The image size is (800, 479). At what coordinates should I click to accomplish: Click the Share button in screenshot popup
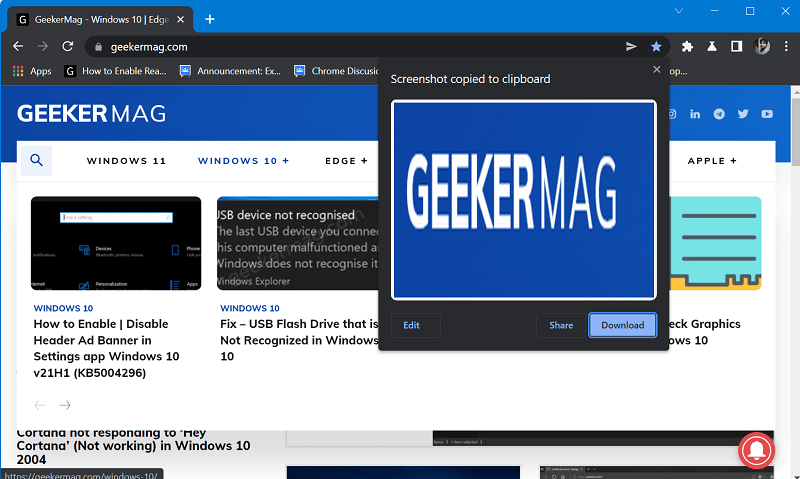coord(561,325)
